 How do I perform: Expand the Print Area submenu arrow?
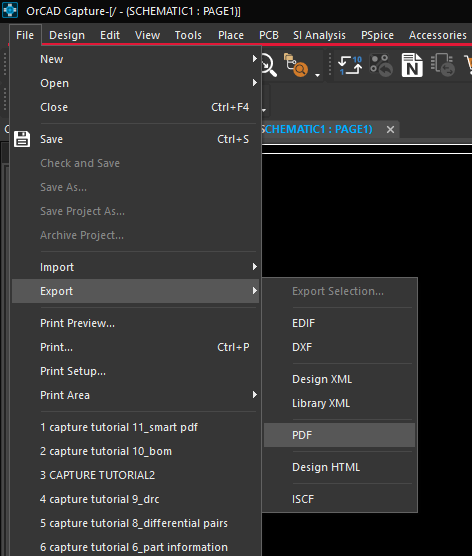pos(255,395)
